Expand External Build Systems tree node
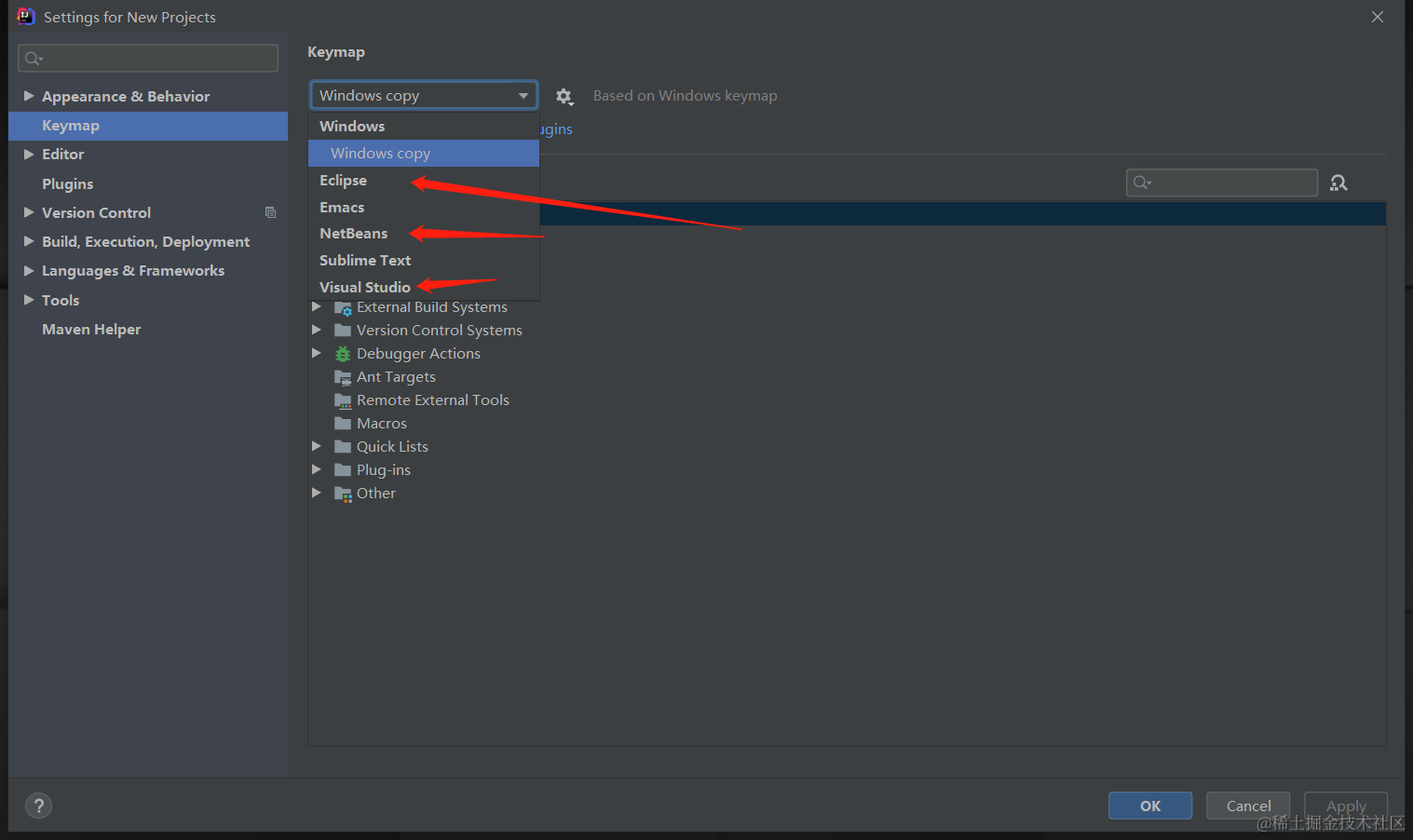This screenshot has width=1413, height=840. pos(317,306)
